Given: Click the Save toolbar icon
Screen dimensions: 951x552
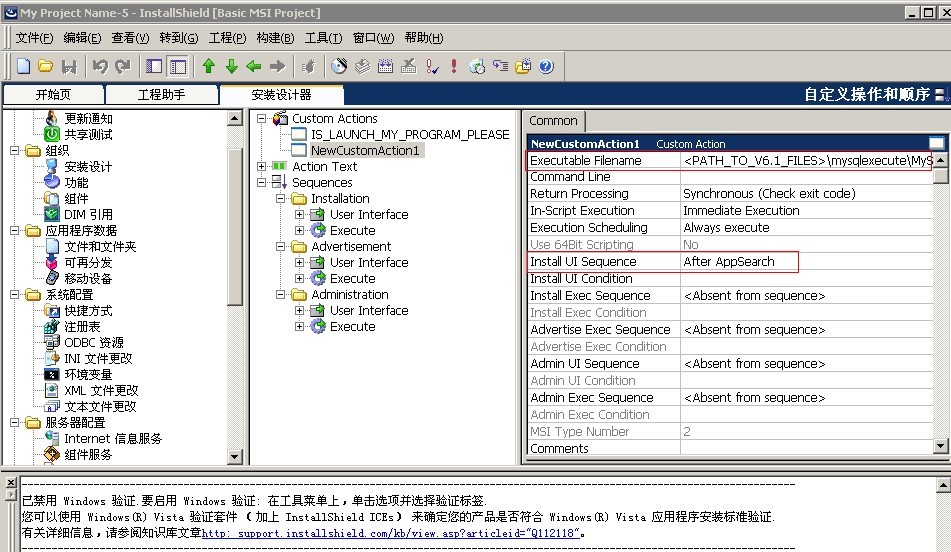Looking at the screenshot, I should 69,67.
